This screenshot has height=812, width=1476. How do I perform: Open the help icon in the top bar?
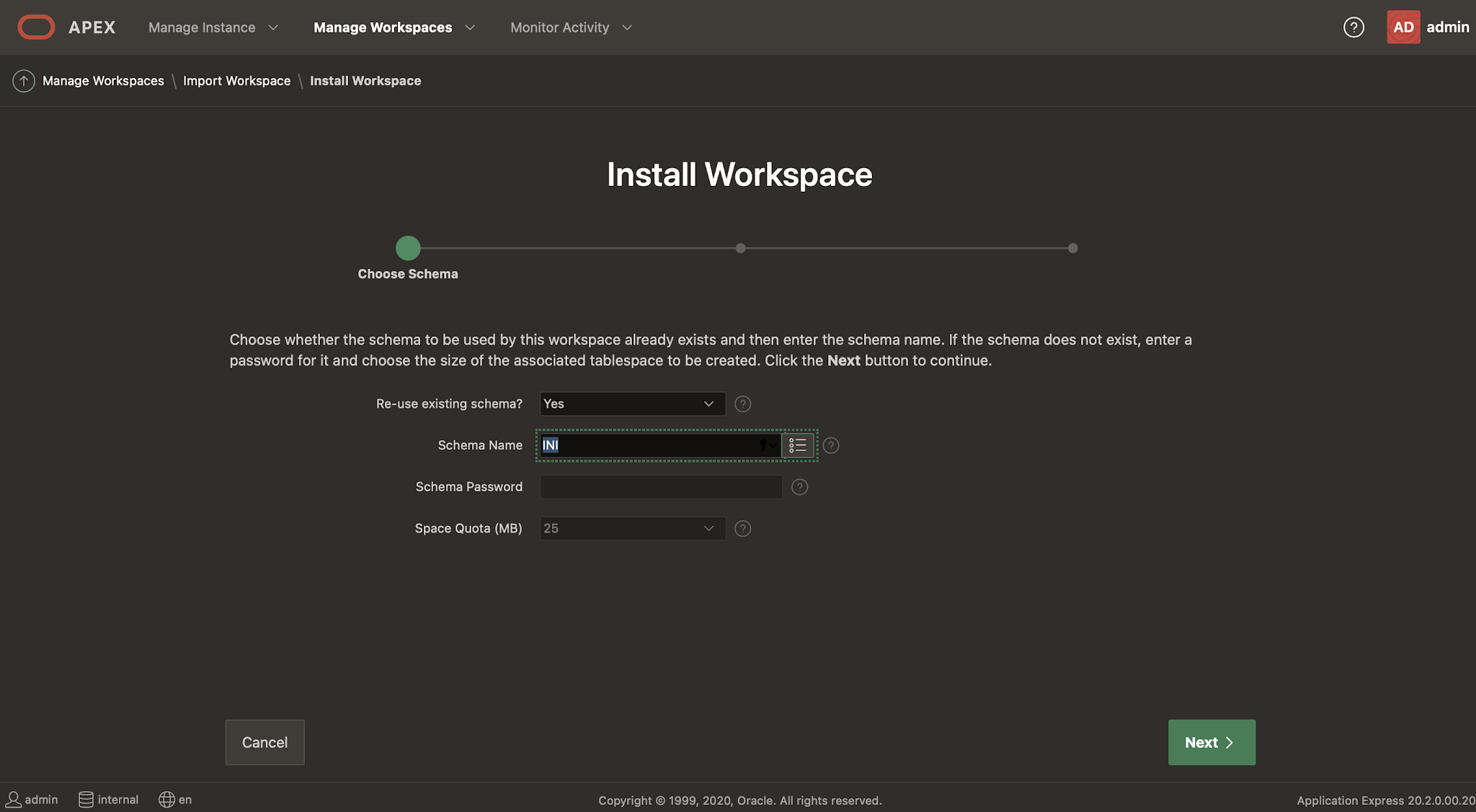(1354, 27)
